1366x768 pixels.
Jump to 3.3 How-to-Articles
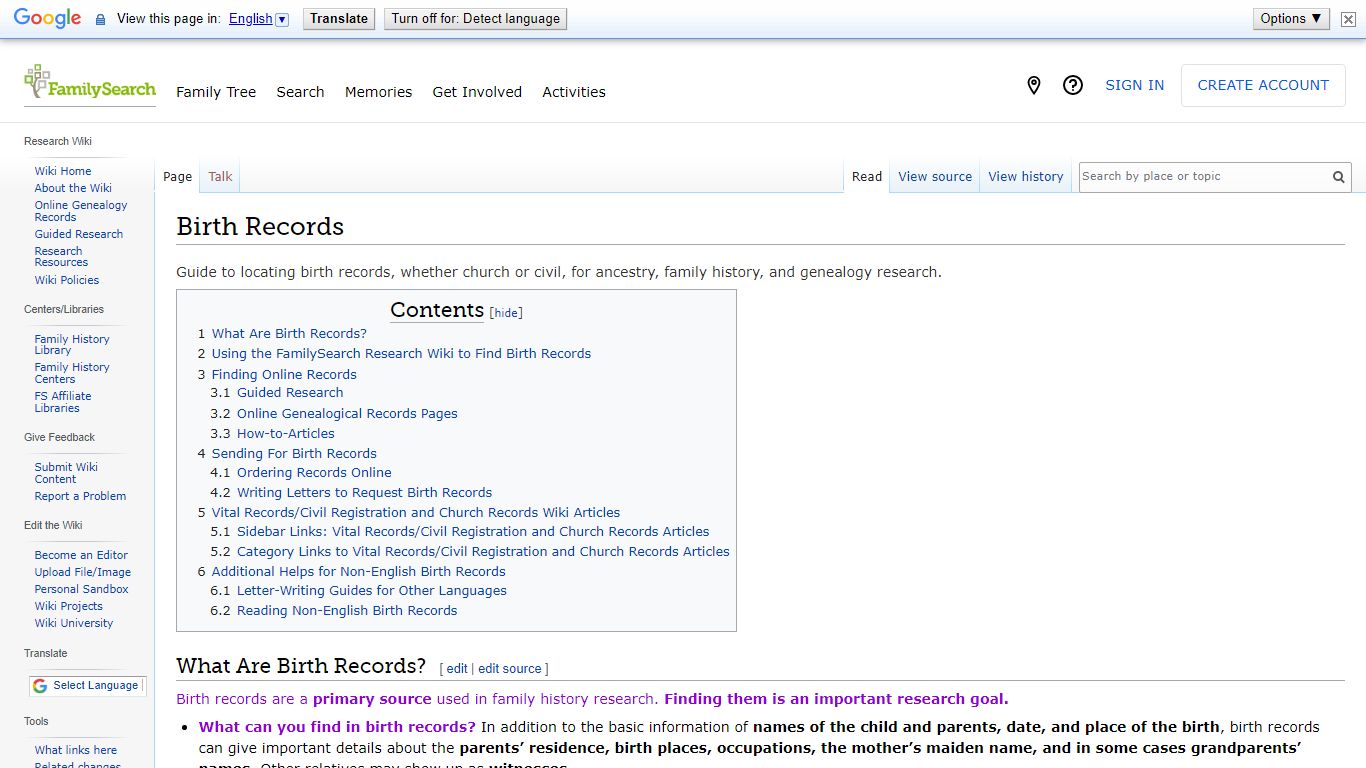pyautogui.click(x=272, y=434)
